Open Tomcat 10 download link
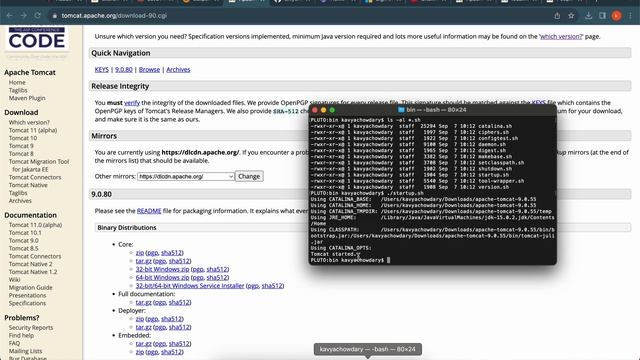The width and height of the screenshot is (640, 360). (23, 138)
